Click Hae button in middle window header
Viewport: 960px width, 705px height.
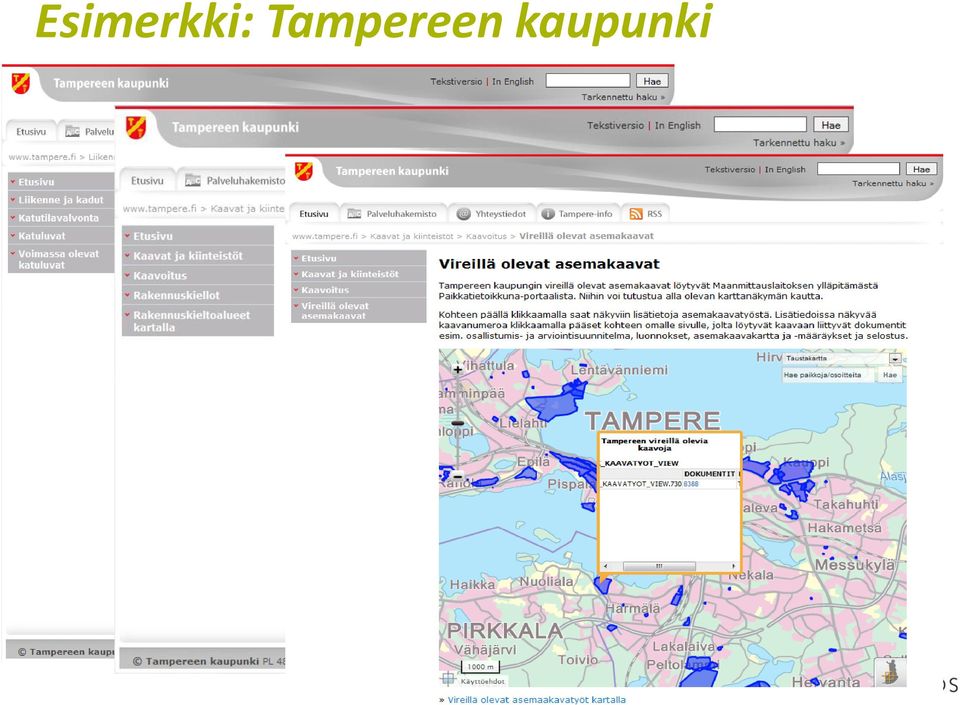click(x=831, y=125)
